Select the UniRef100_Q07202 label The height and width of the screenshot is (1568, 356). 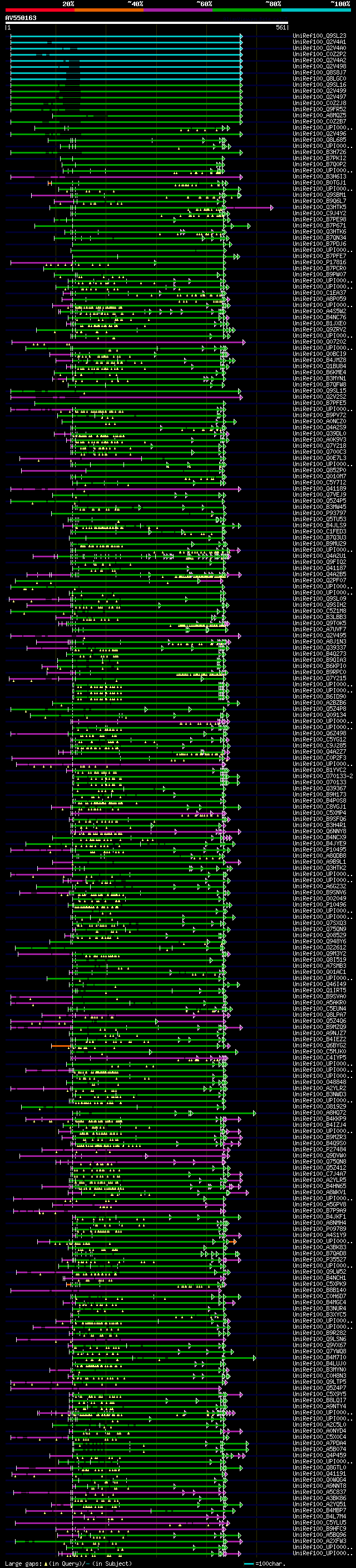click(319, 342)
